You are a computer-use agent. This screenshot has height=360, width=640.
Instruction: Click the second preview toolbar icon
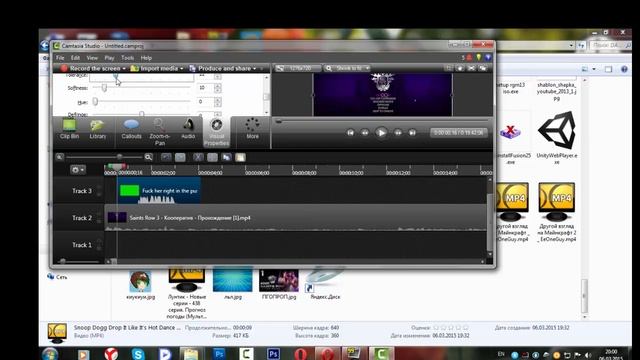tap(460, 68)
